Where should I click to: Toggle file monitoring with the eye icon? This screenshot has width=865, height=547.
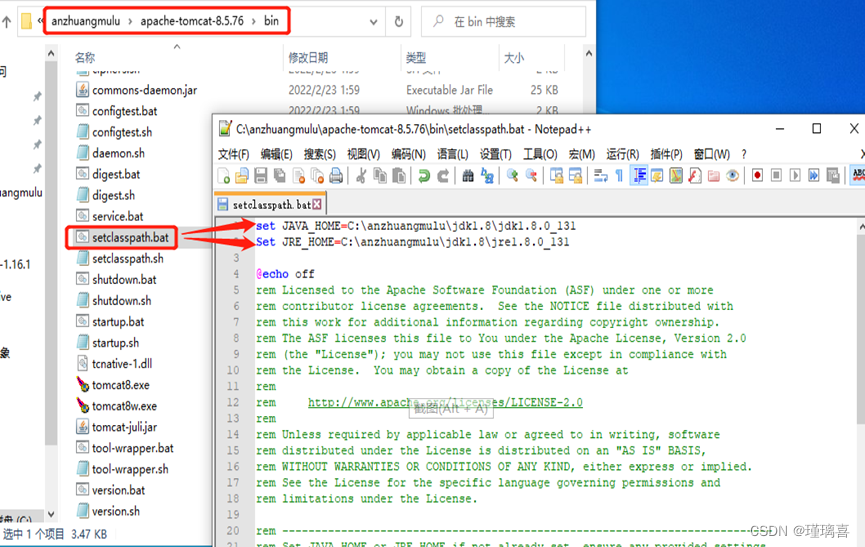732,176
